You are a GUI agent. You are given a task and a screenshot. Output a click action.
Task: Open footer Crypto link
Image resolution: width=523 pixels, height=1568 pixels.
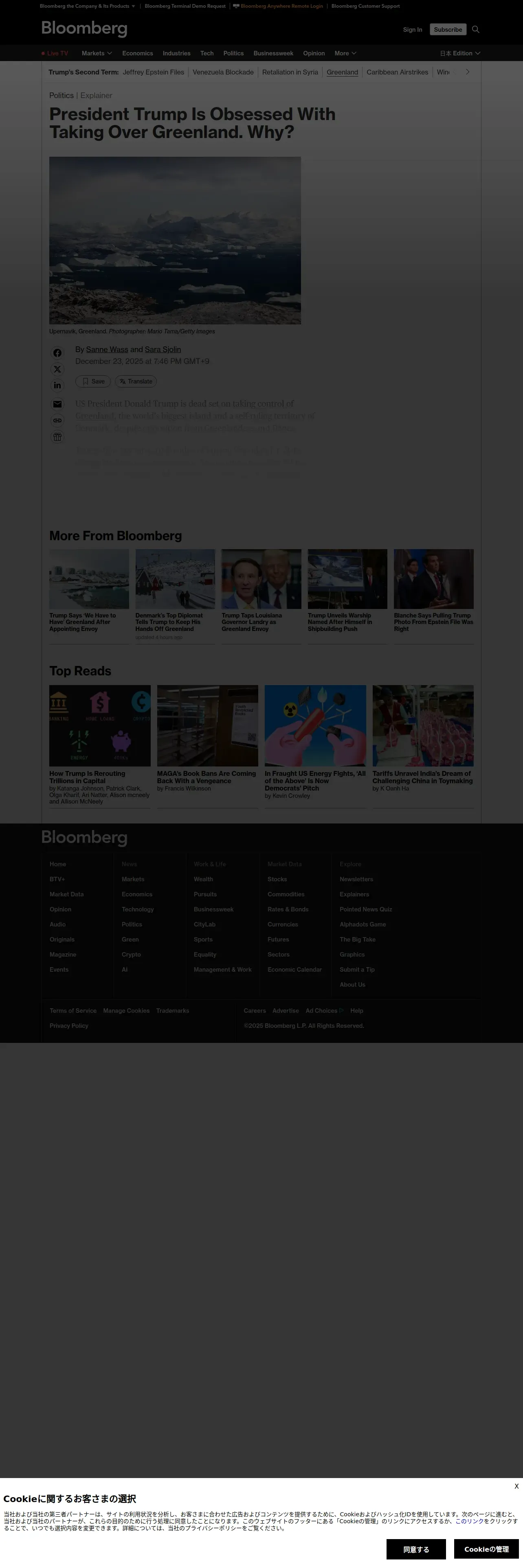[x=131, y=955]
